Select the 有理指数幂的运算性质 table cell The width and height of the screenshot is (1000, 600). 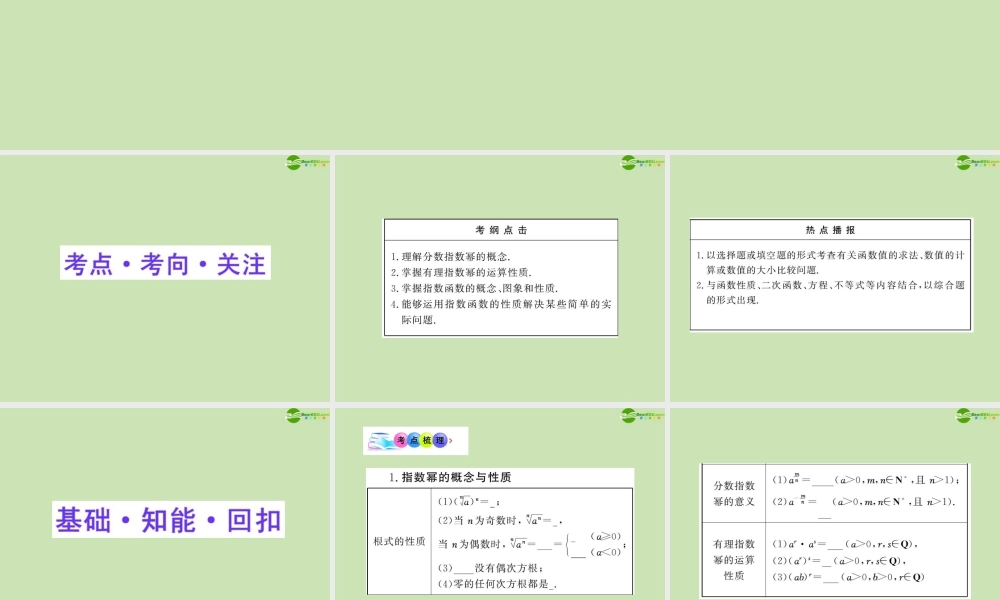pos(733,560)
